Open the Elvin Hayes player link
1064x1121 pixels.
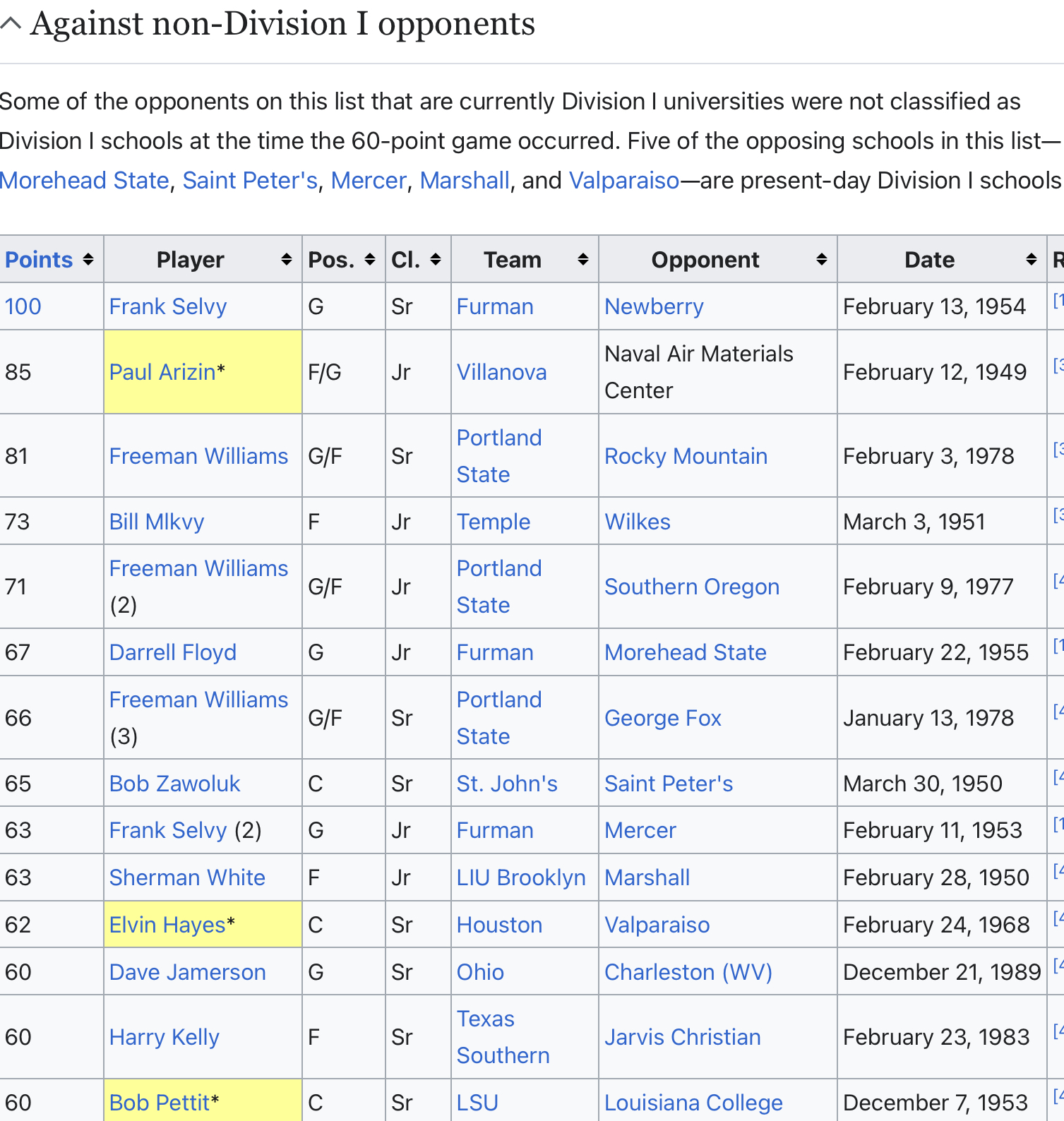167,925
